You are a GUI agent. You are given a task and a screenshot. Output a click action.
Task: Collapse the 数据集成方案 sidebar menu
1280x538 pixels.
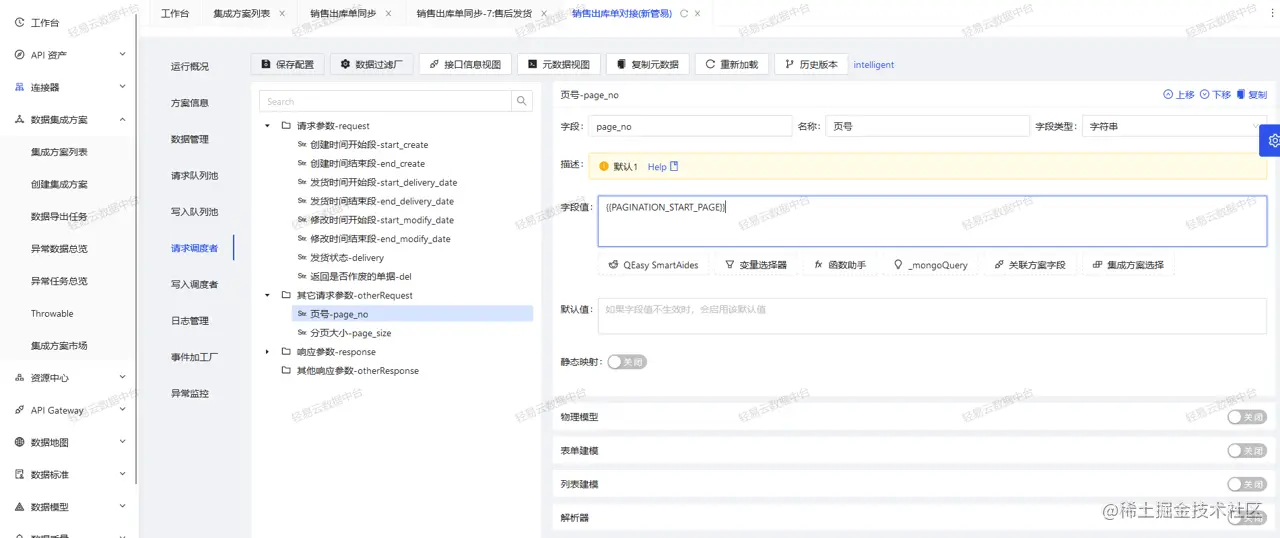coord(122,119)
